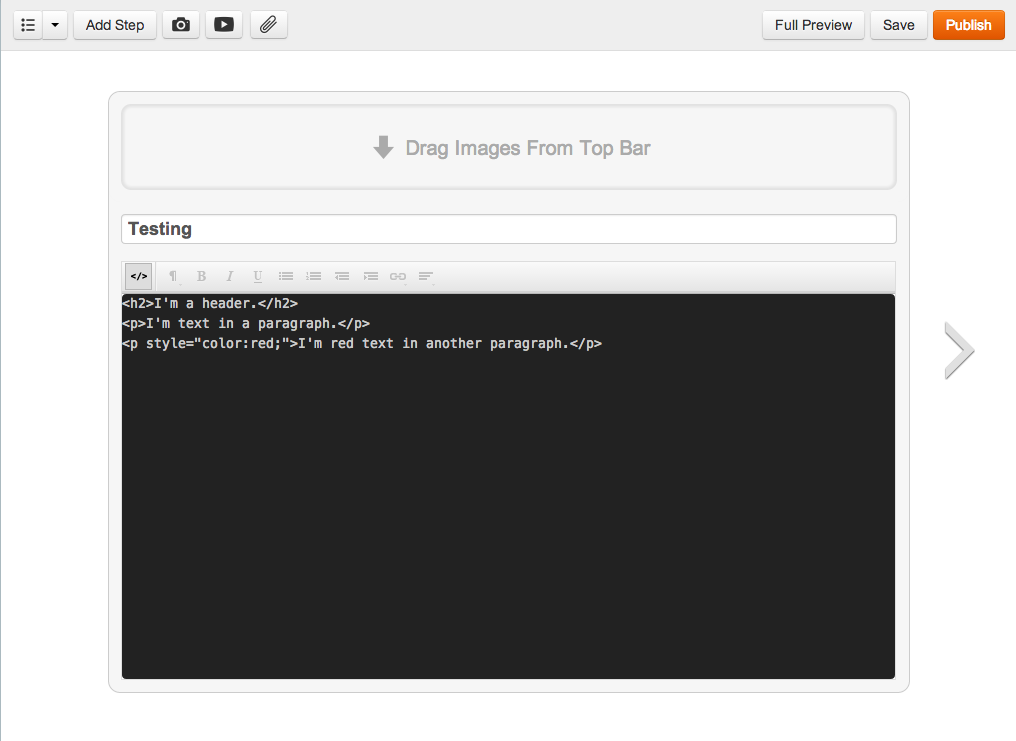Click the video embed icon
Screen dimensions: 1016x741
click(223, 25)
